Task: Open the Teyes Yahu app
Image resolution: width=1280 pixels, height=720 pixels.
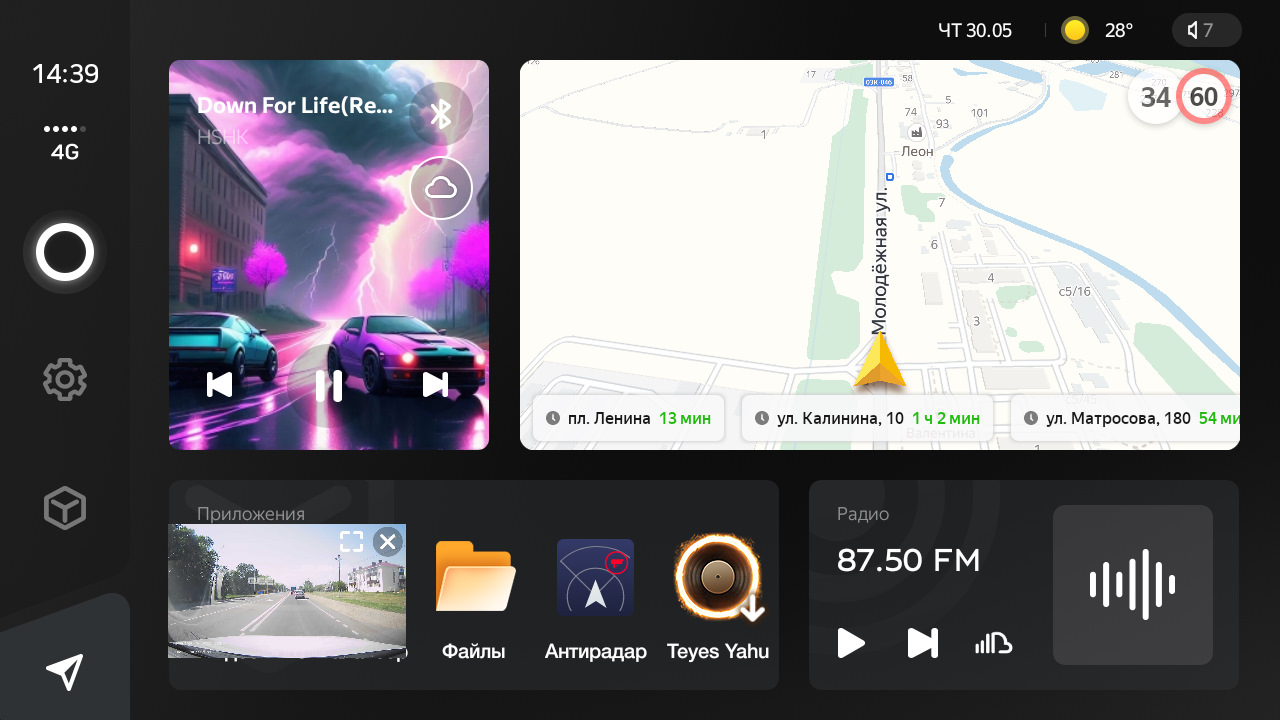Action: (718, 600)
